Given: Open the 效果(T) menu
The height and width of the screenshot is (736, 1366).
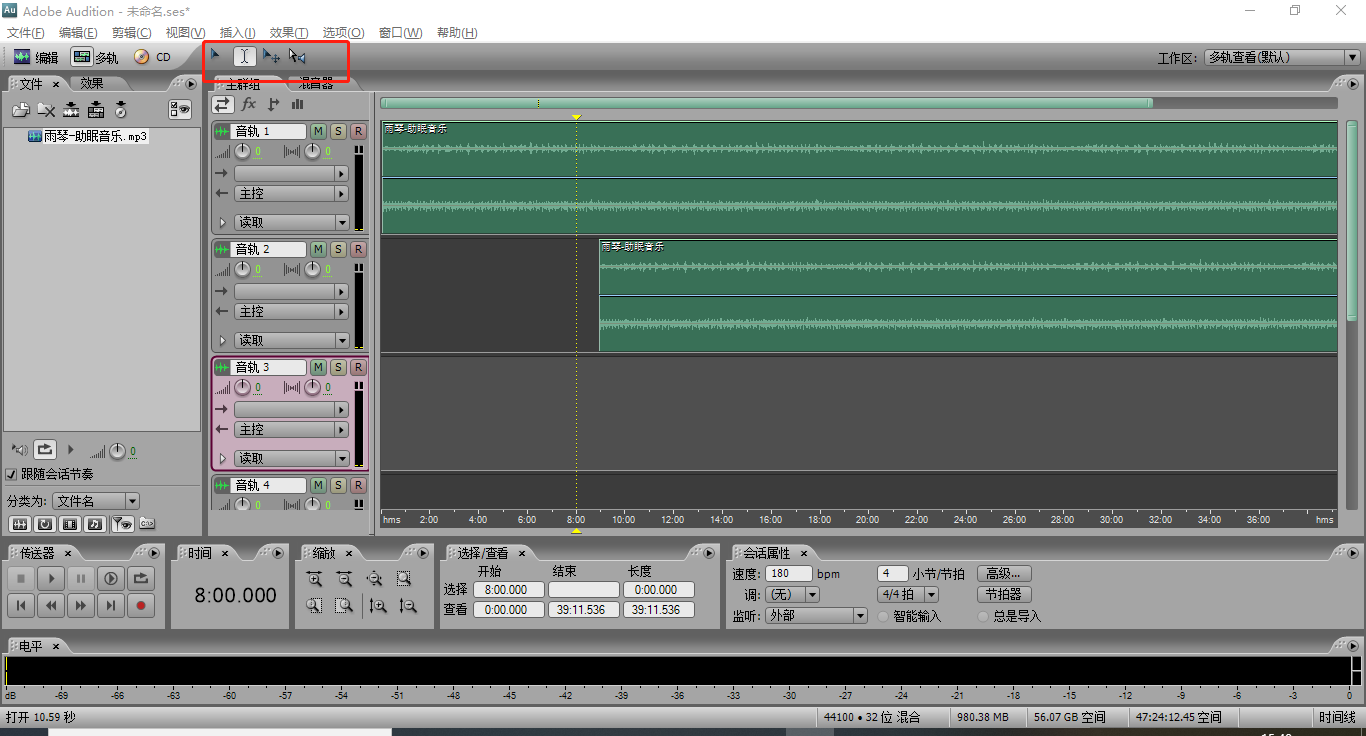Looking at the screenshot, I should (x=289, y=33).
